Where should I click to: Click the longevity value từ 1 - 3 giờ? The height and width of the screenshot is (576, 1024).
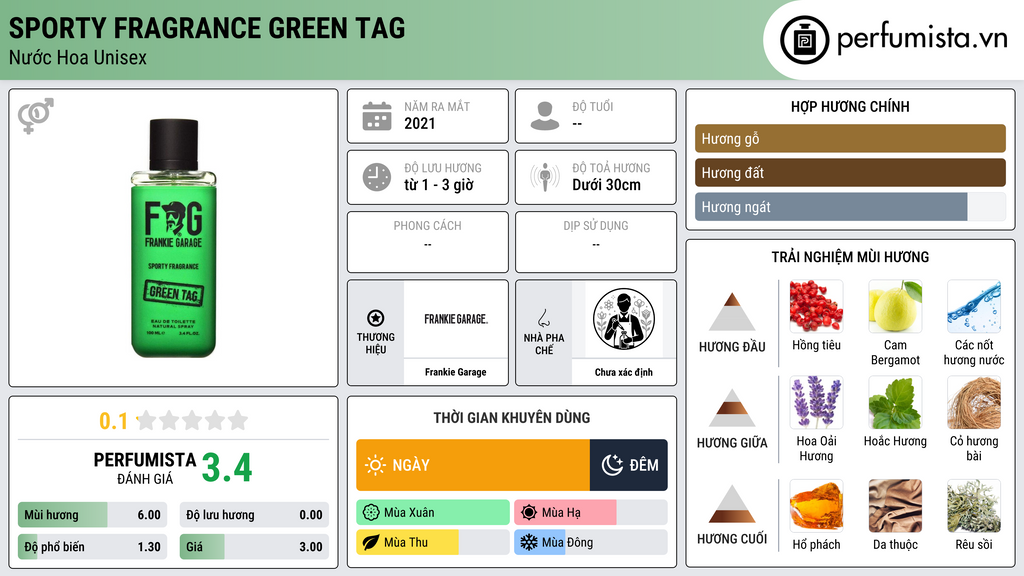pyautogui.click(x=438, y=185)
